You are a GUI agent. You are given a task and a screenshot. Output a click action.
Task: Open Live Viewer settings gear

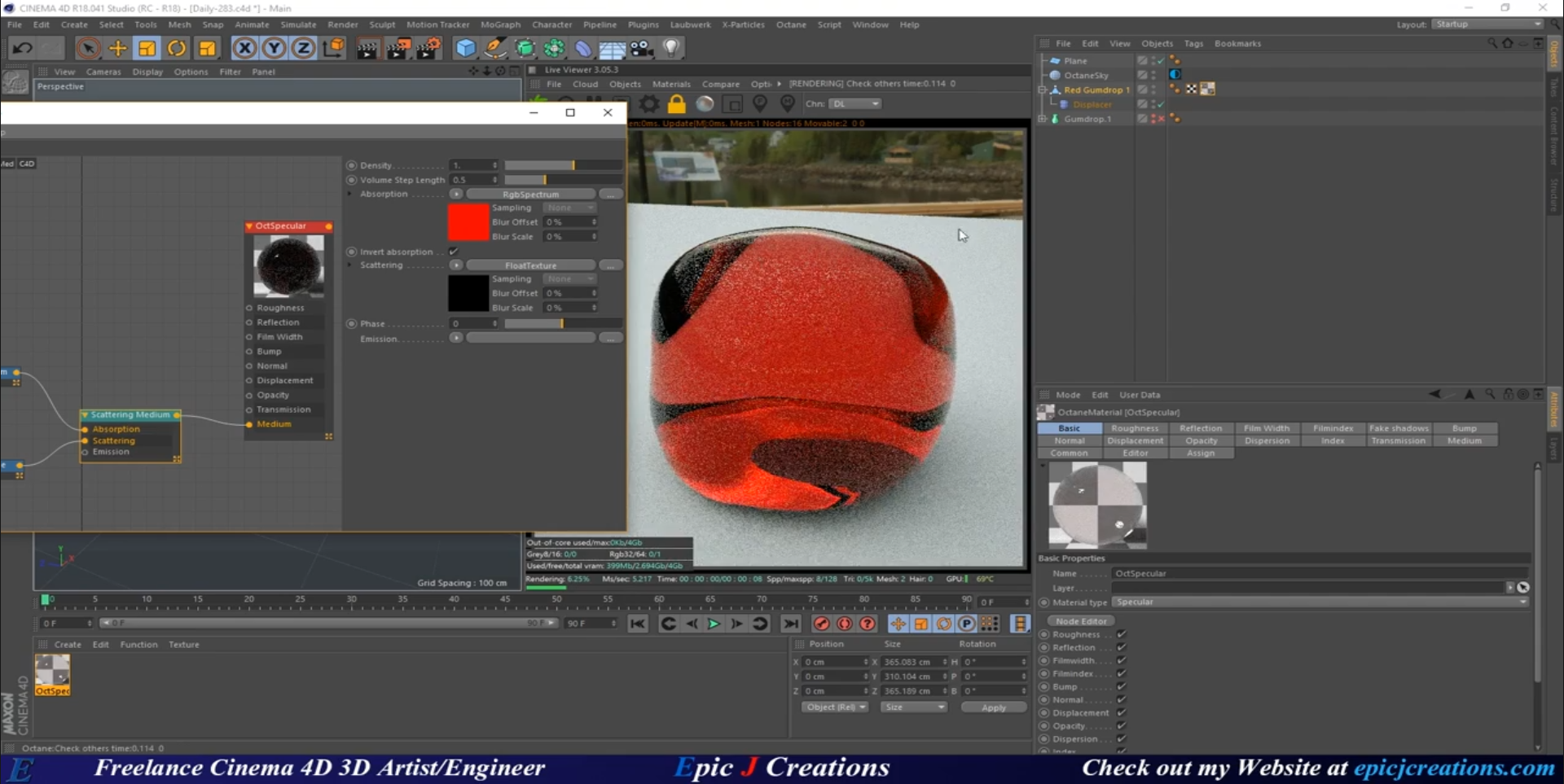click(649, 103)
